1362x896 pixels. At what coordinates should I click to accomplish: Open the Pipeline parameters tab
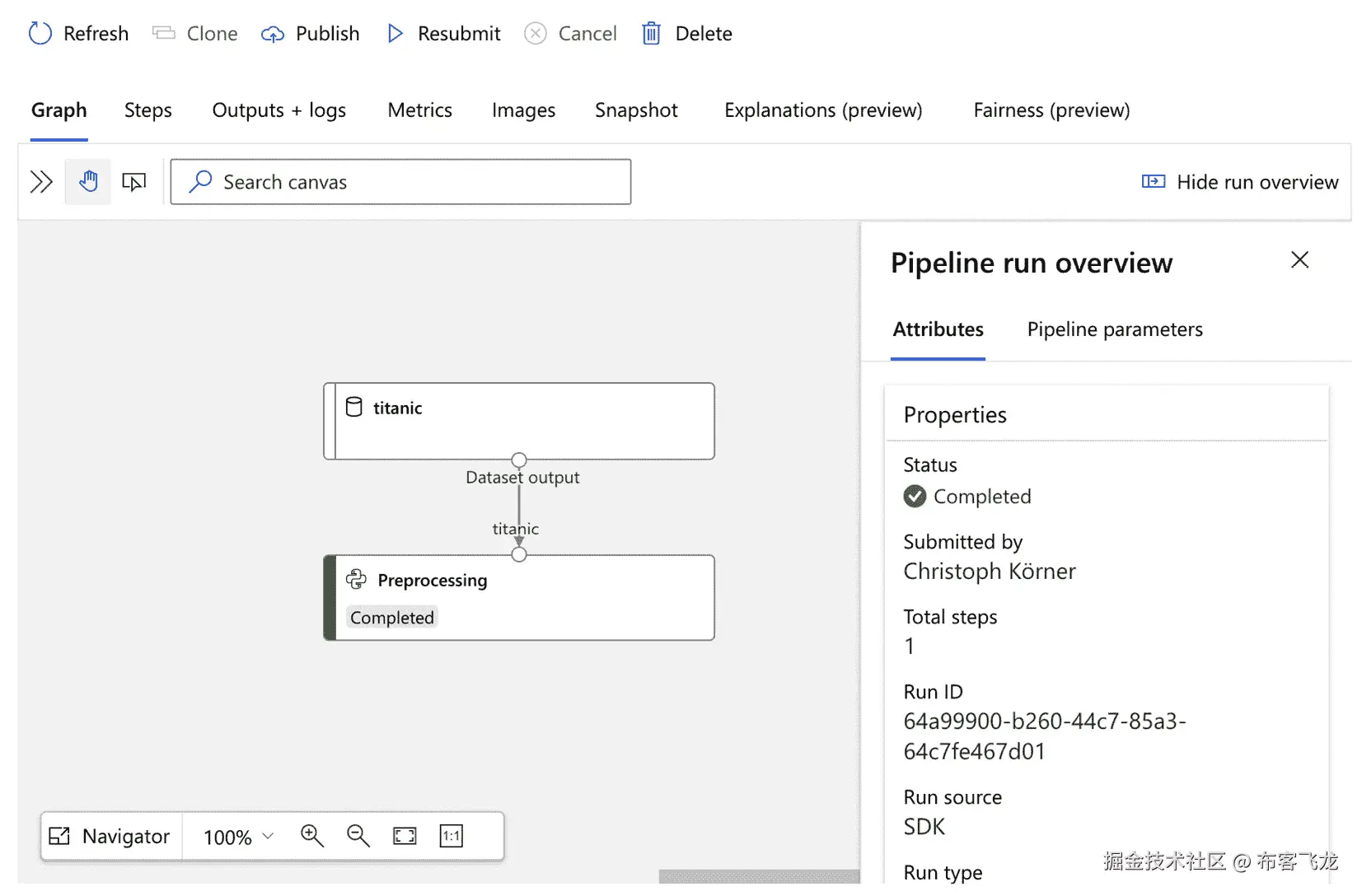click(1114, 329)
